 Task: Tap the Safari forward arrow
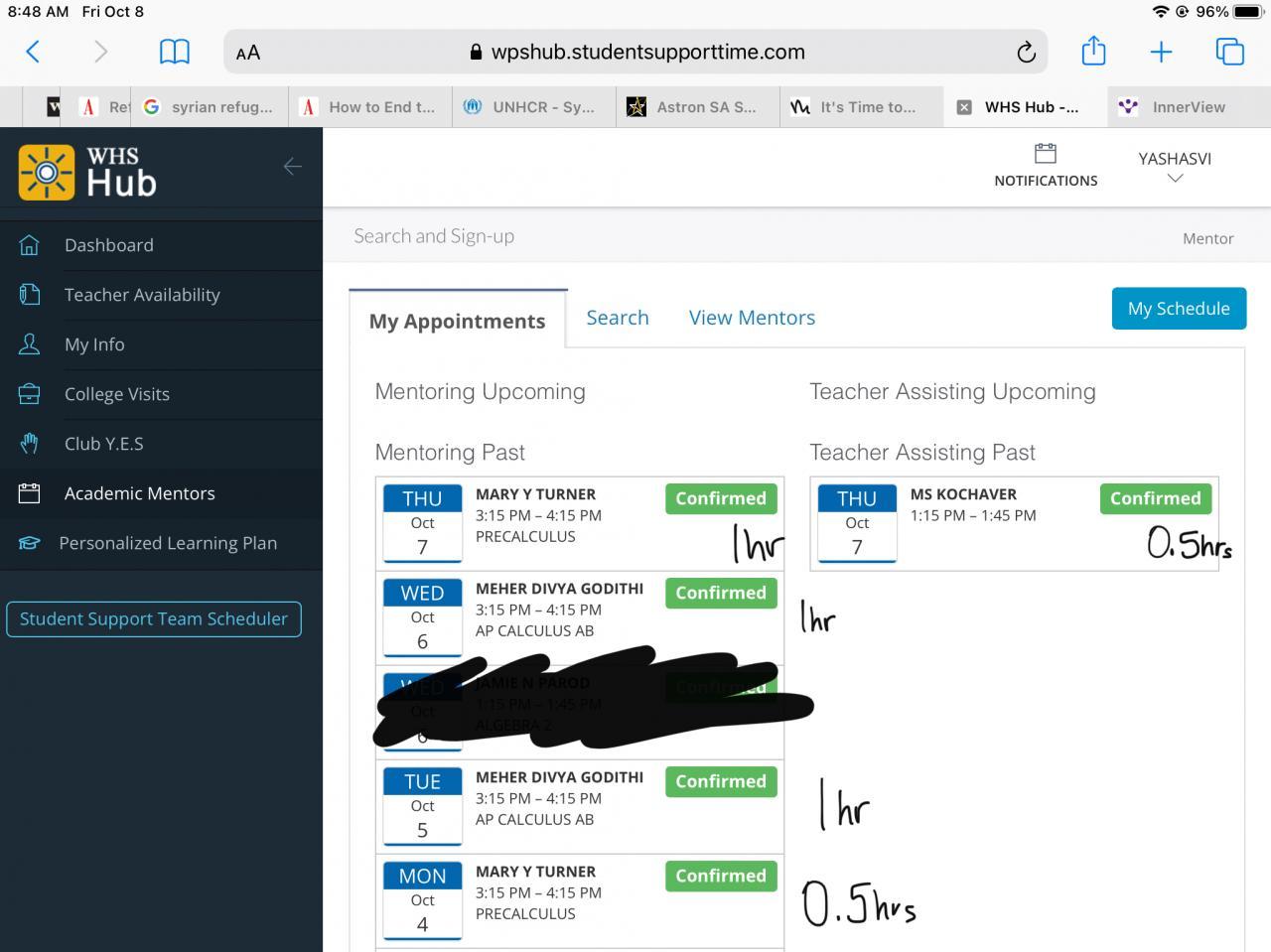[100, 52]
